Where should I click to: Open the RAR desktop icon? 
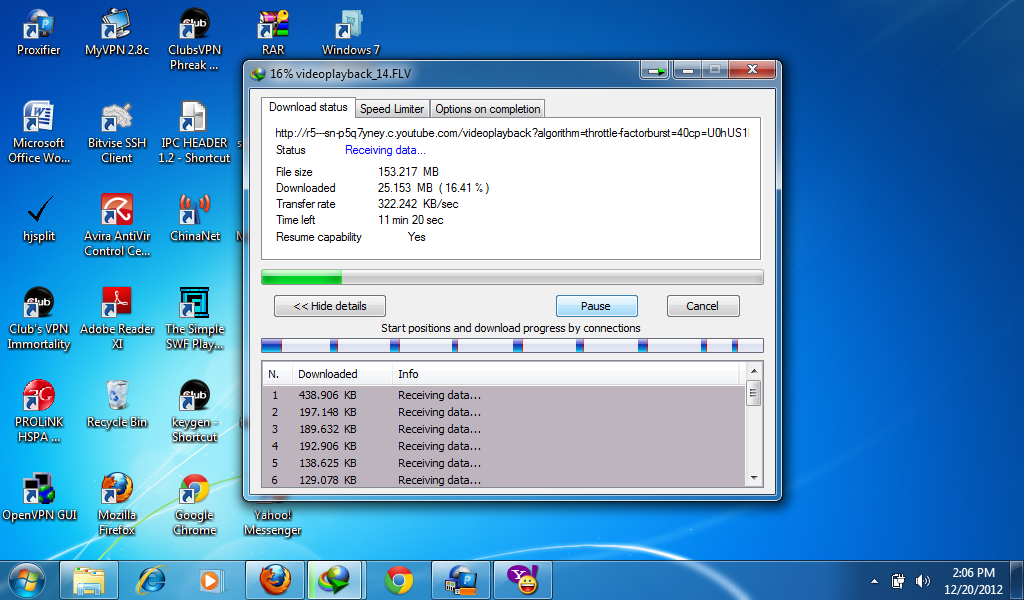(272, 32)
